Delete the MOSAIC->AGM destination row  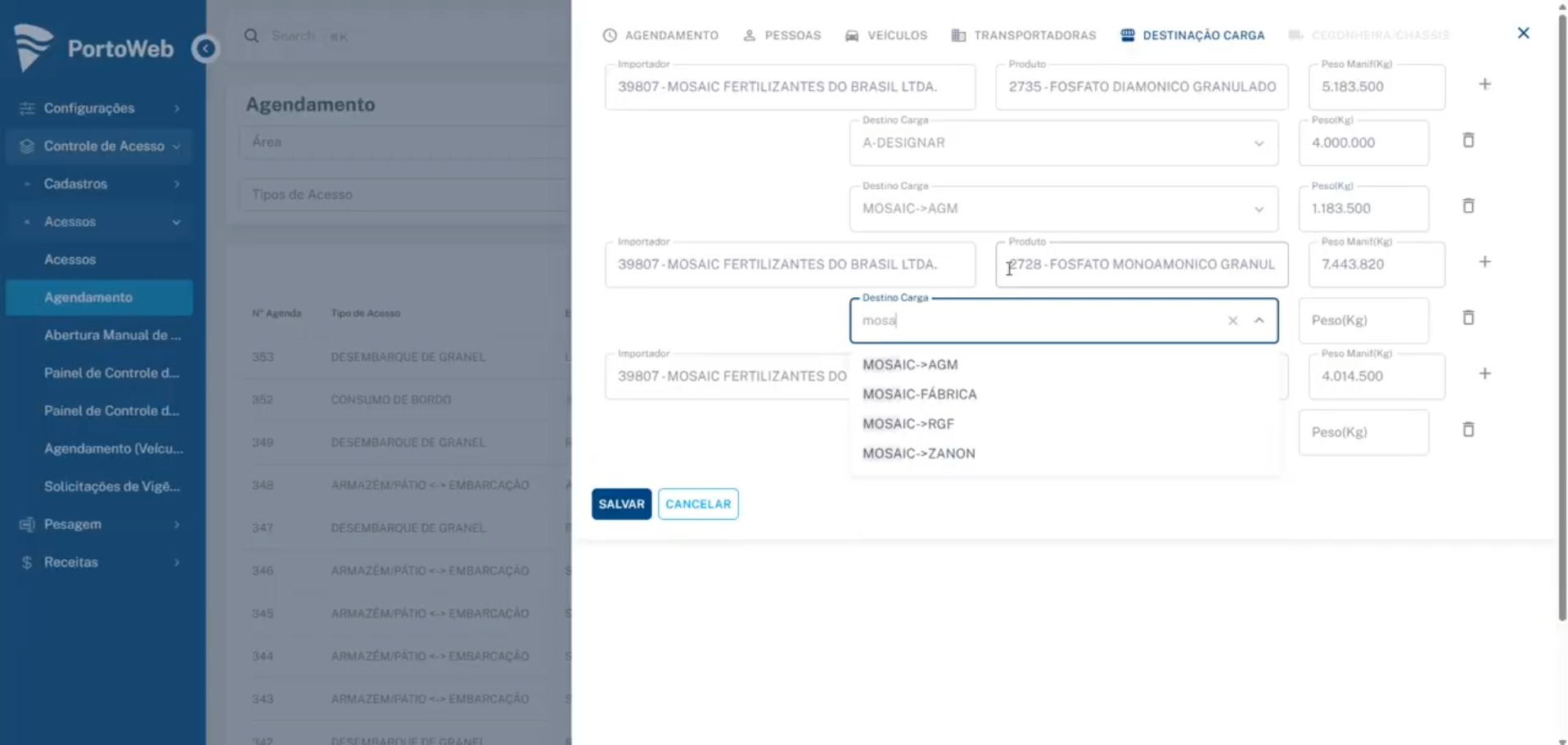pos(1468,206)
